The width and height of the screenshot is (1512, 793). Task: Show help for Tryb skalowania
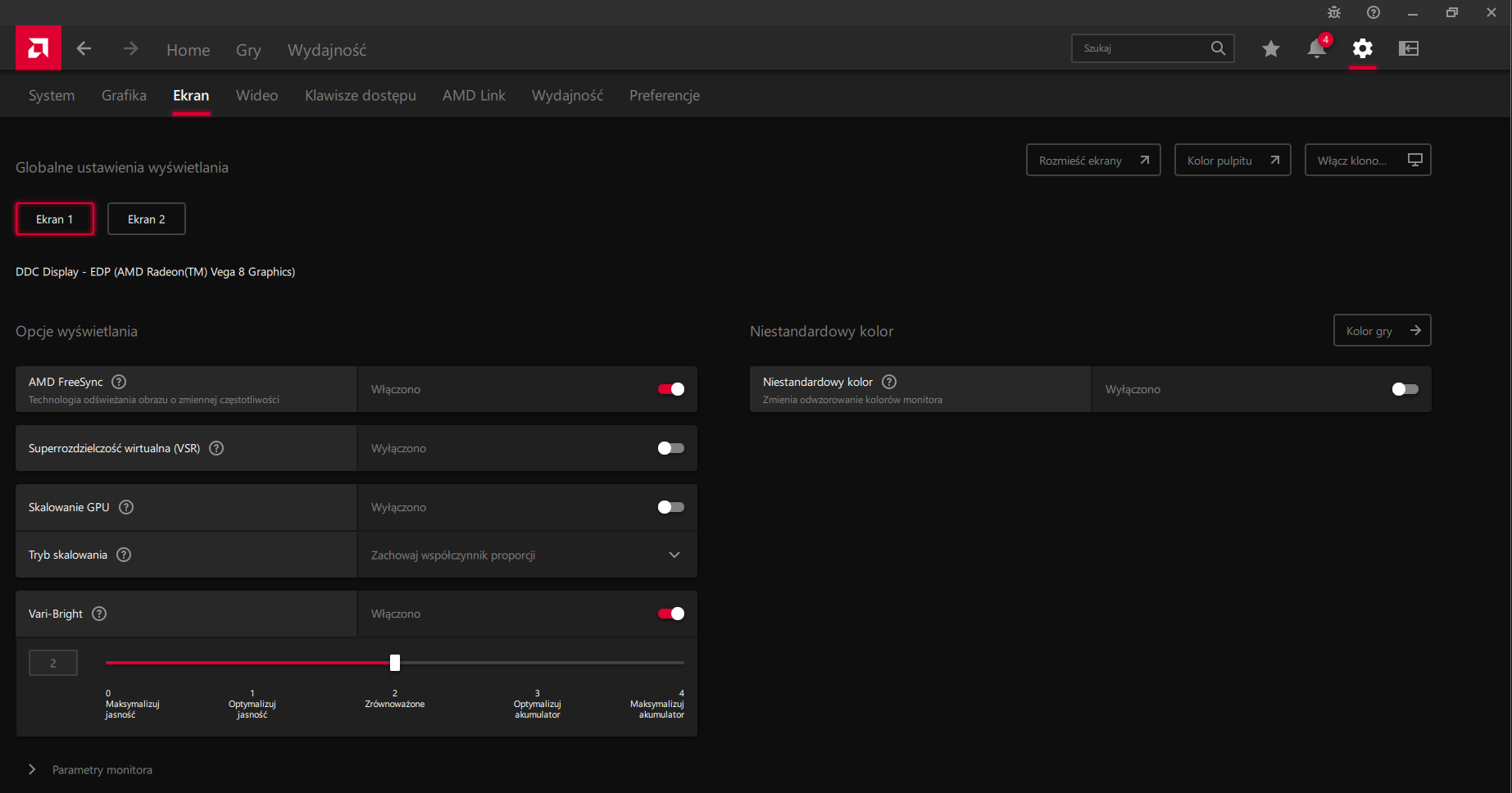click(x=124, y=555)
